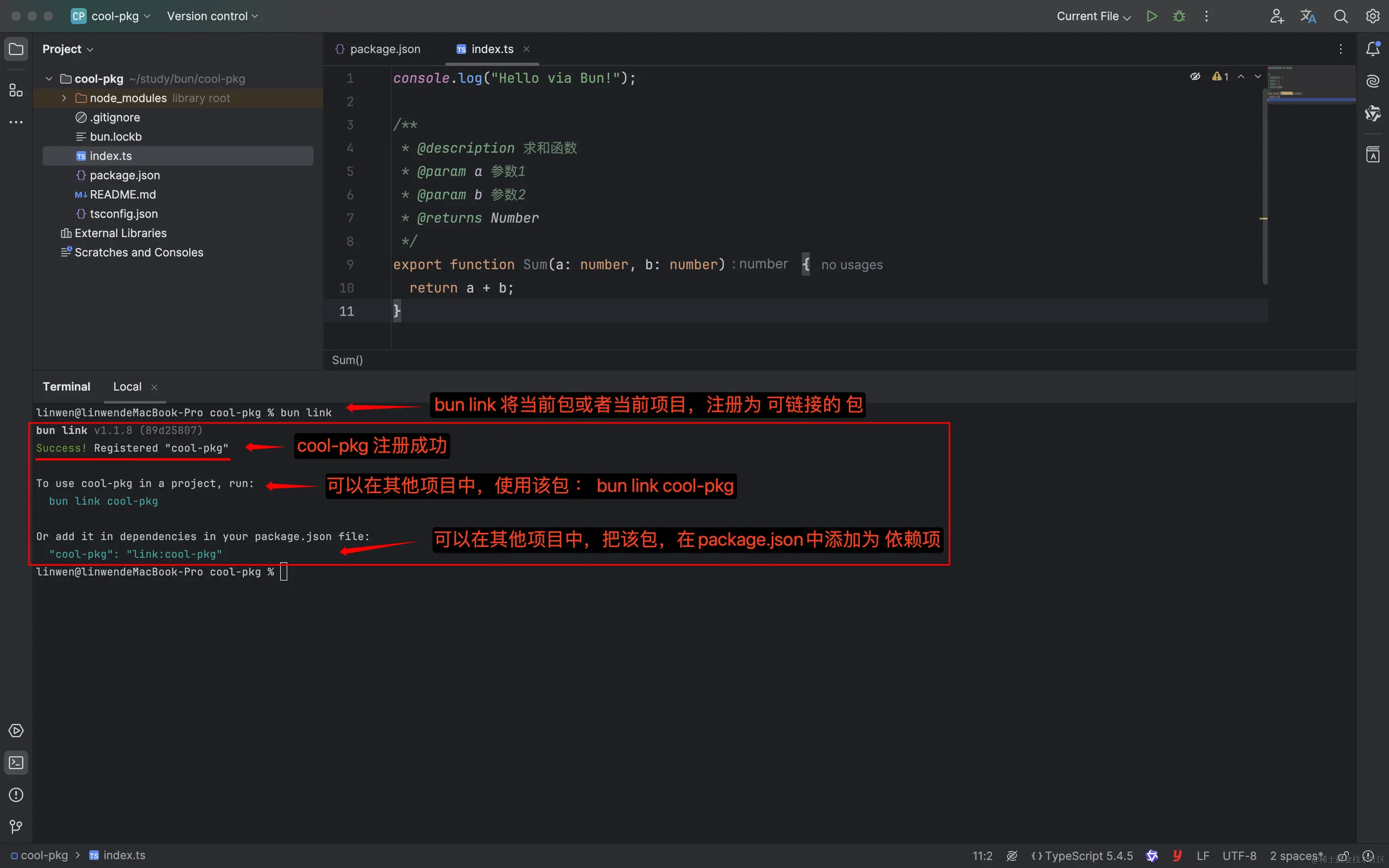Open the Code With Me icon

pyautogui.click(x=1276, y=16)
